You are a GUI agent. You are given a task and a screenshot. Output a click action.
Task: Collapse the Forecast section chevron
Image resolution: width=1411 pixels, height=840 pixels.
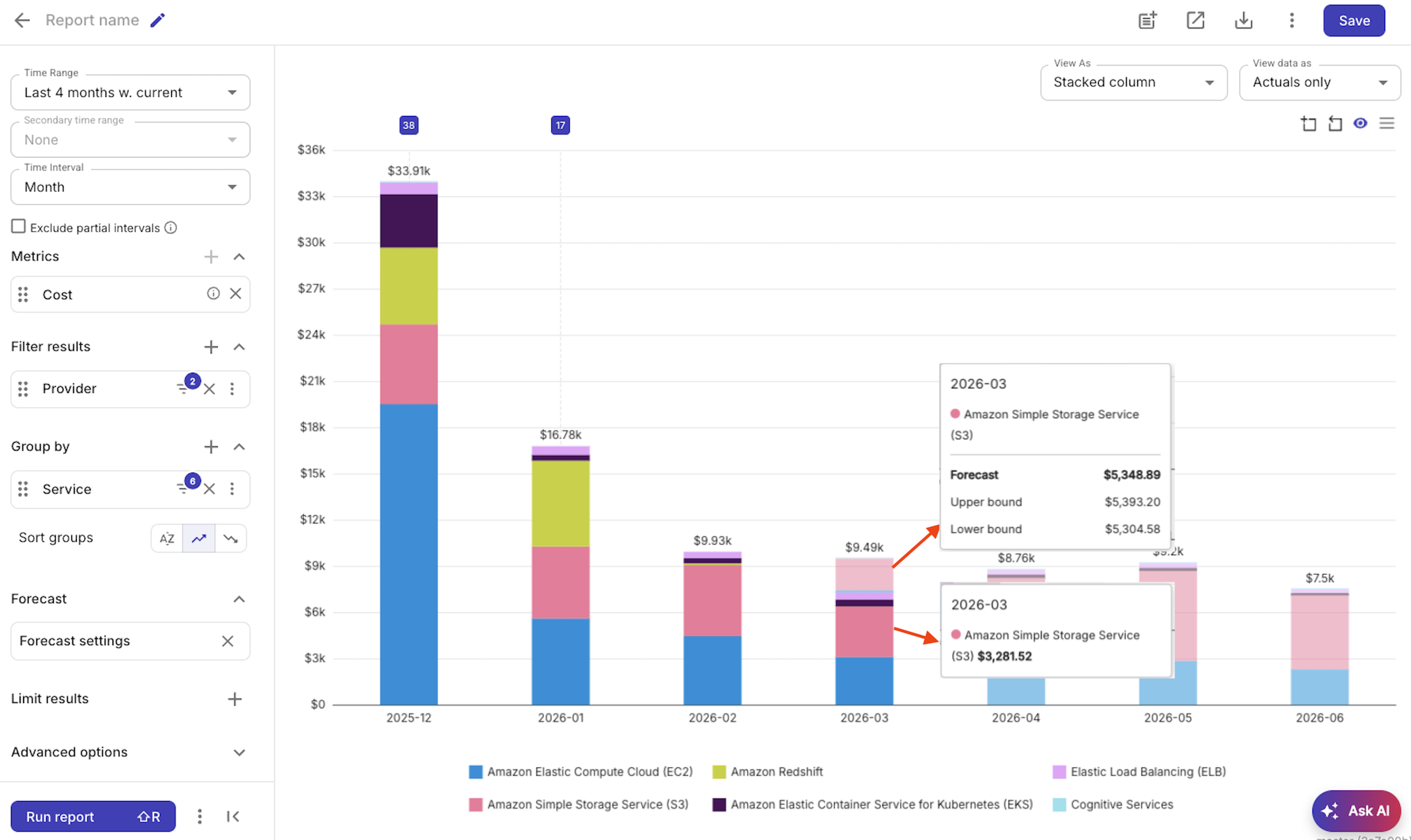(x=239, y=598)
